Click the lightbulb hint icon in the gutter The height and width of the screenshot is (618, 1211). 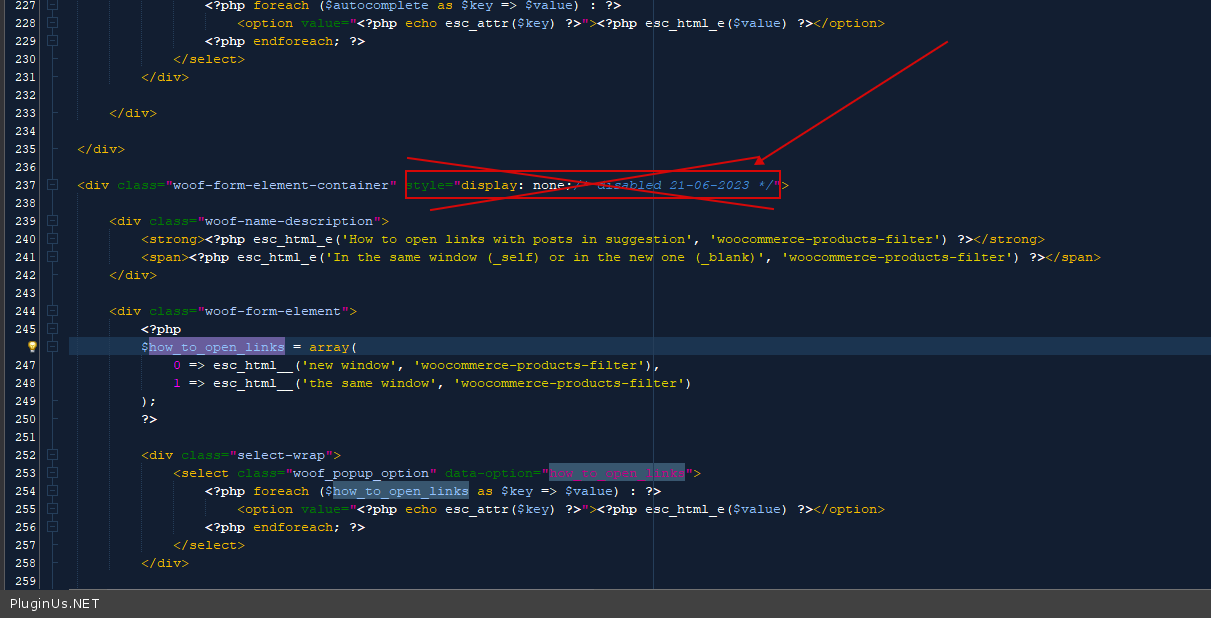(32, 347)
